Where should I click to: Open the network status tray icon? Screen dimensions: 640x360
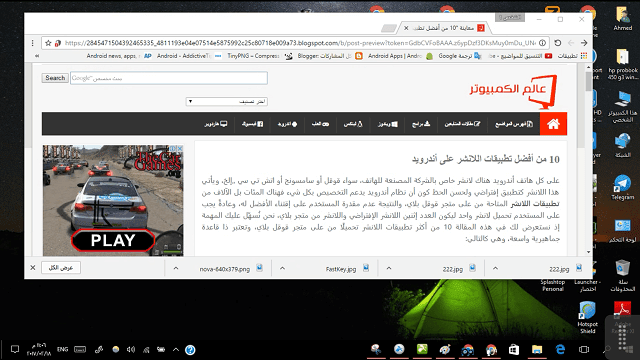click(x=146, y=349)
